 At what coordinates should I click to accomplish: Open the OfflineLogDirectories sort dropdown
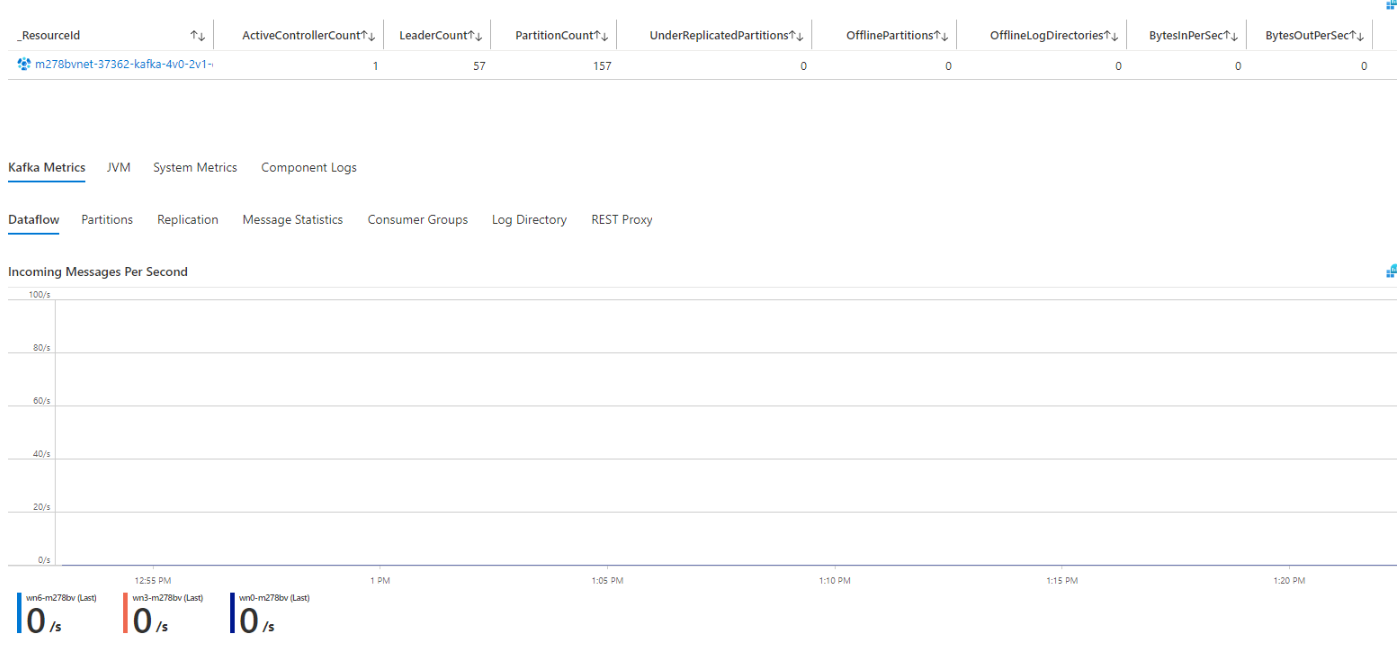tap(1113, 33)
